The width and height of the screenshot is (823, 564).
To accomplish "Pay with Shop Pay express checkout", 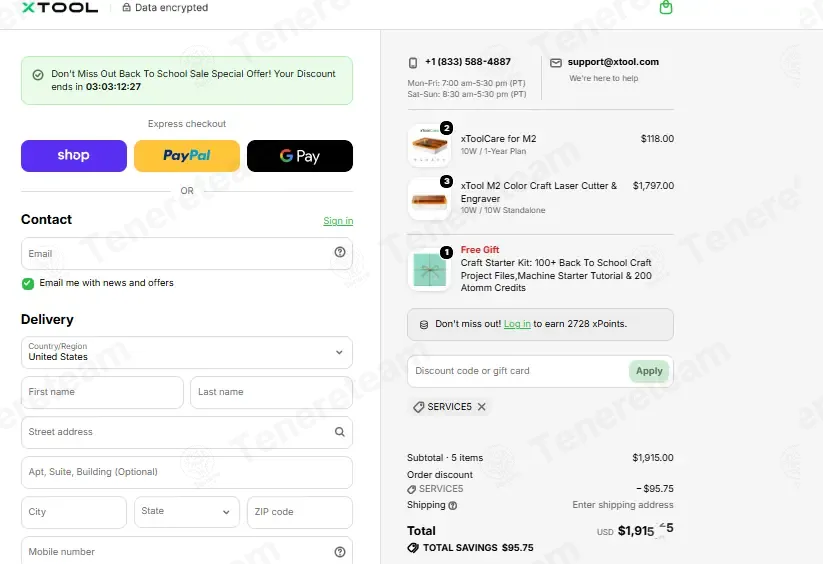I will [74, 156].
